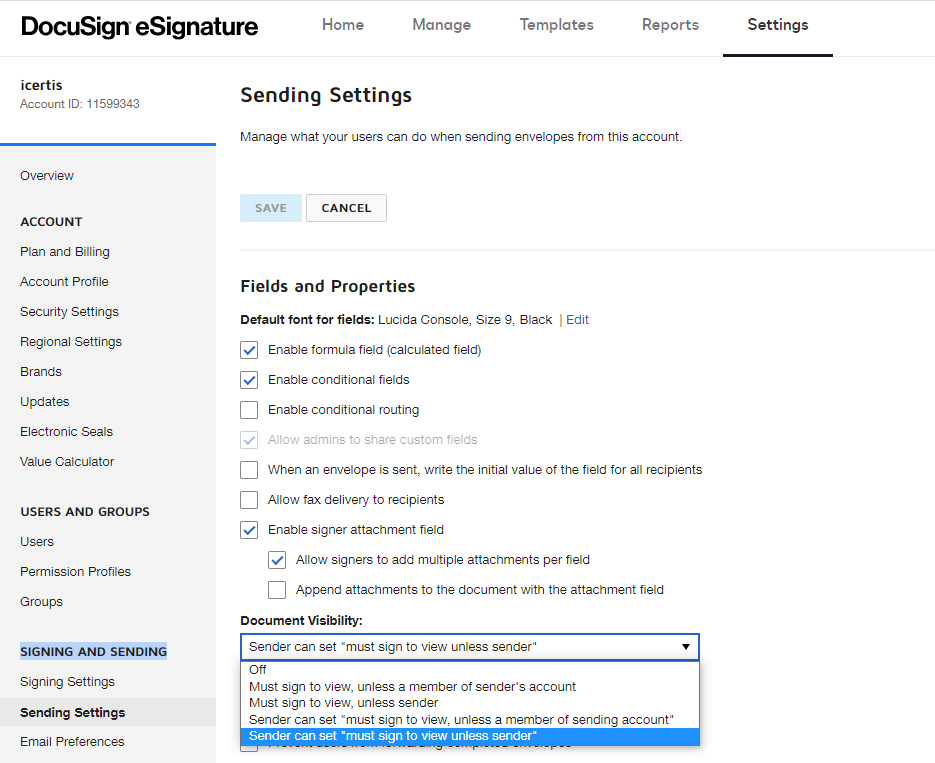Image resolution: width=935 pixels, height=763 pixels.
Task: Pick "Must sign to view, unless a member of sender's account"
Action: [x=412, y=687]
